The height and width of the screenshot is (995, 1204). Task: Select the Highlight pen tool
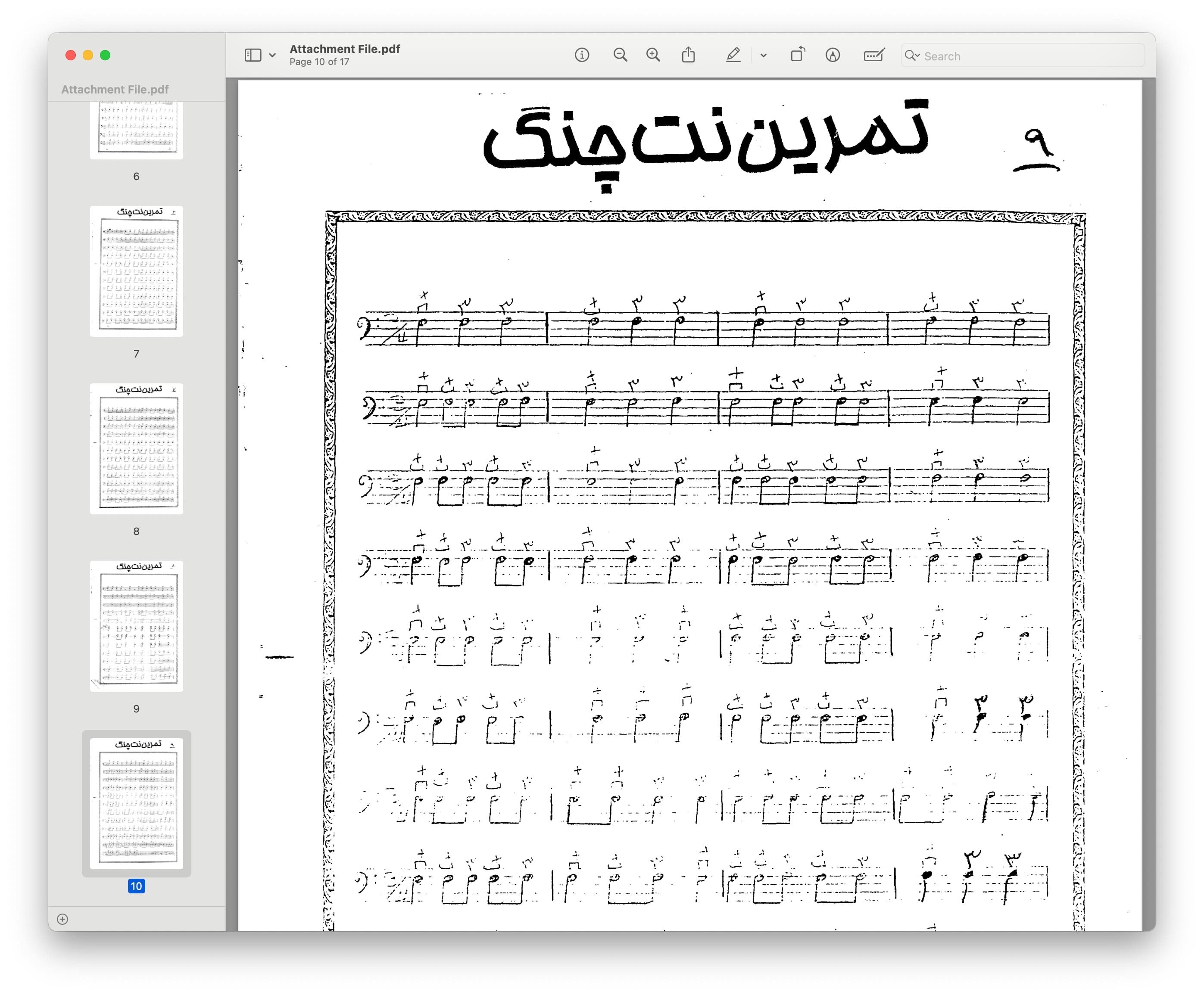pyautogui.click(x=733, y=55)
